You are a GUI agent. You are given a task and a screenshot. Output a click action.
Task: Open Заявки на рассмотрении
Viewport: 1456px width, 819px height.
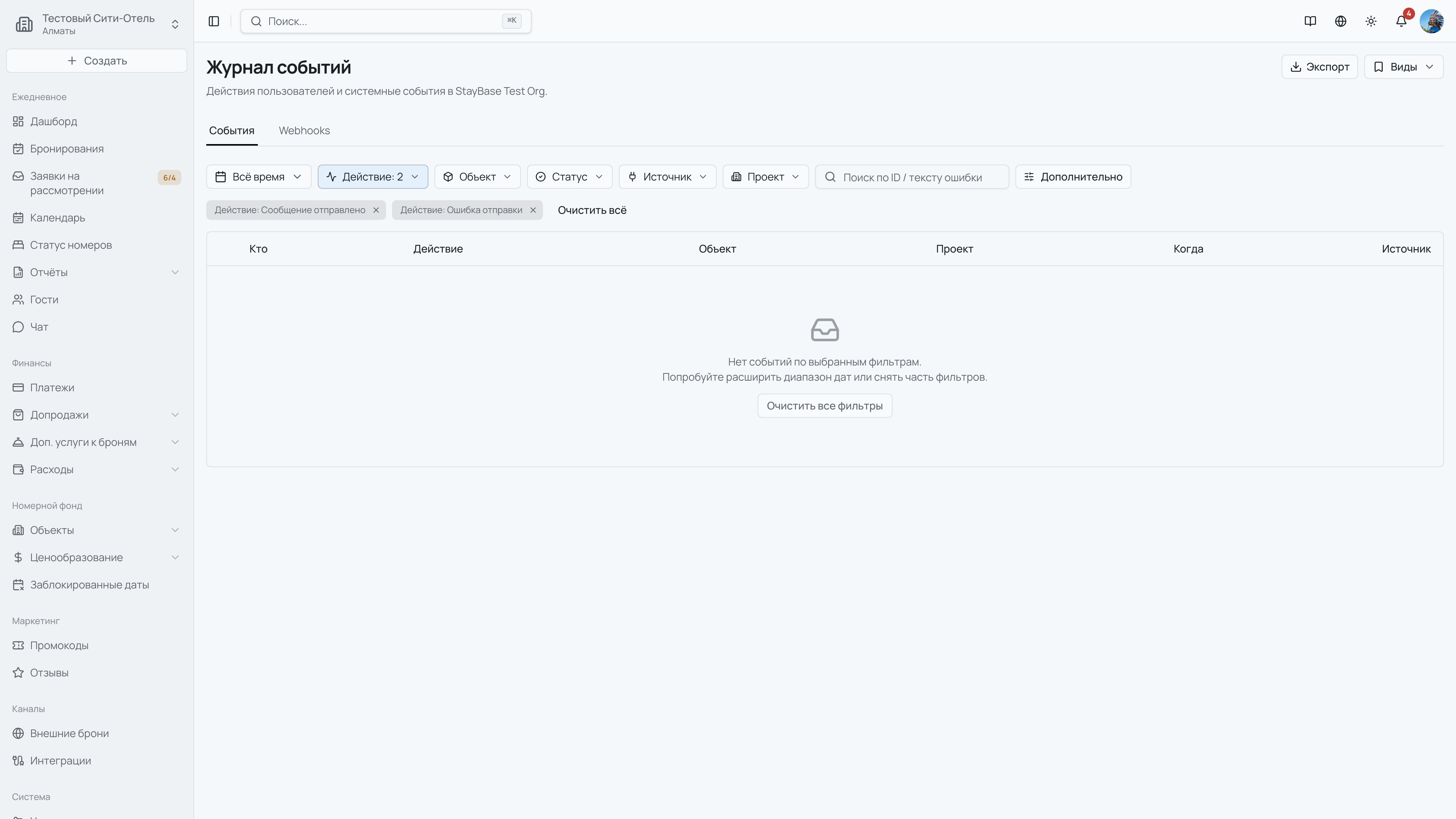click(x=97, y=183)
